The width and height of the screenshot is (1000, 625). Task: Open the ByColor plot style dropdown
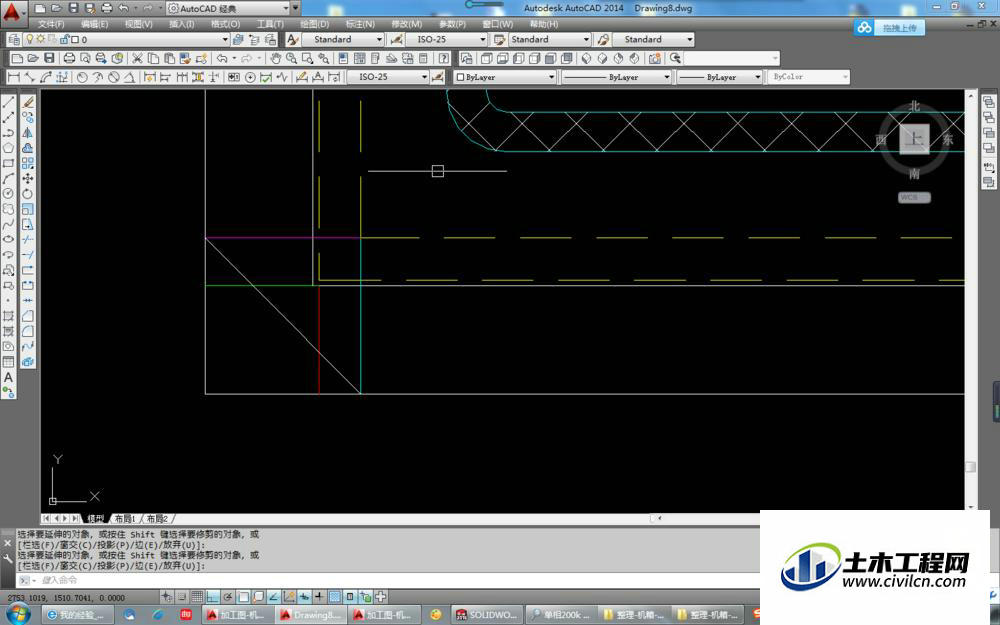pyautogui.click(x=809, y=77)
